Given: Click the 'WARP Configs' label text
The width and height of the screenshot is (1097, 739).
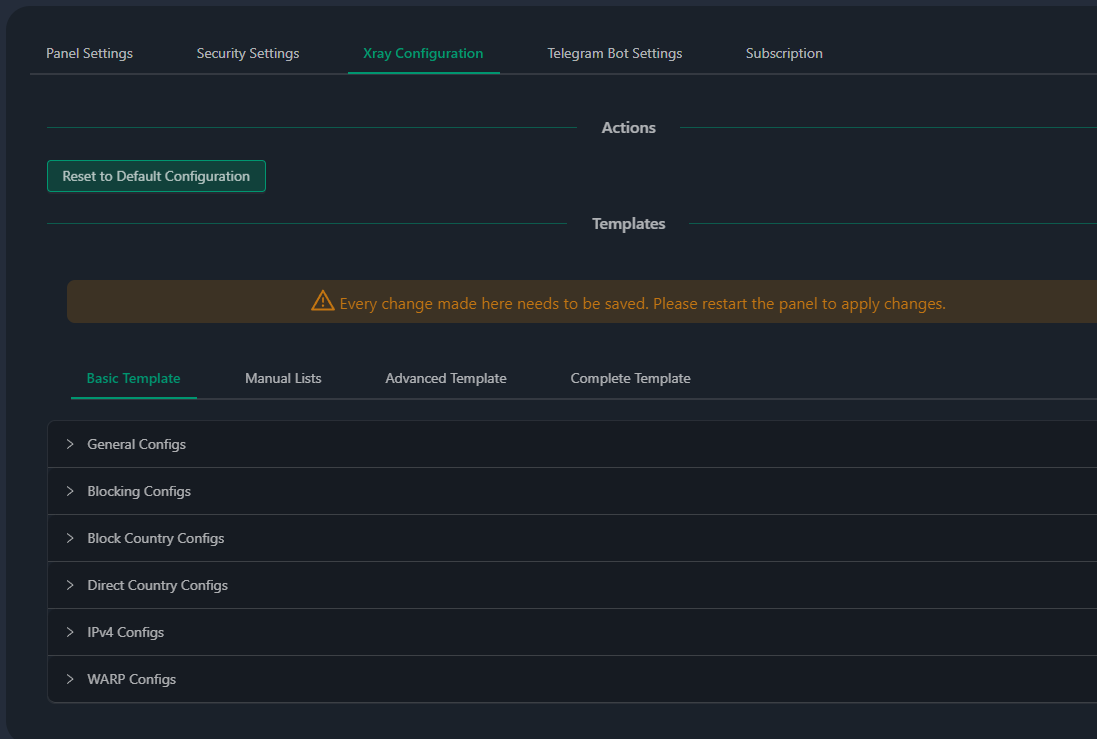Looking at the screenshot, I should [131, 679].
